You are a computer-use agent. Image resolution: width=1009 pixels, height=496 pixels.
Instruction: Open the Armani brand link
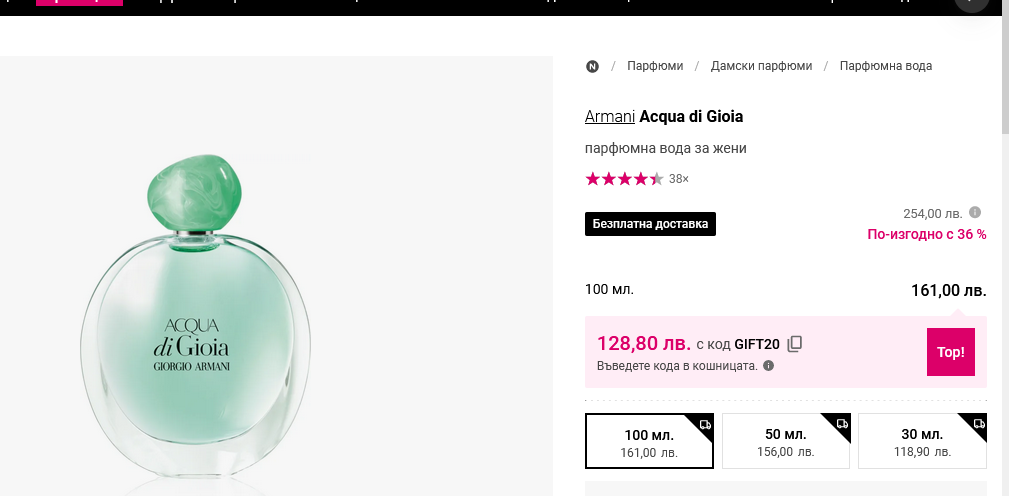pyautogui.click(x=610, y=117)
